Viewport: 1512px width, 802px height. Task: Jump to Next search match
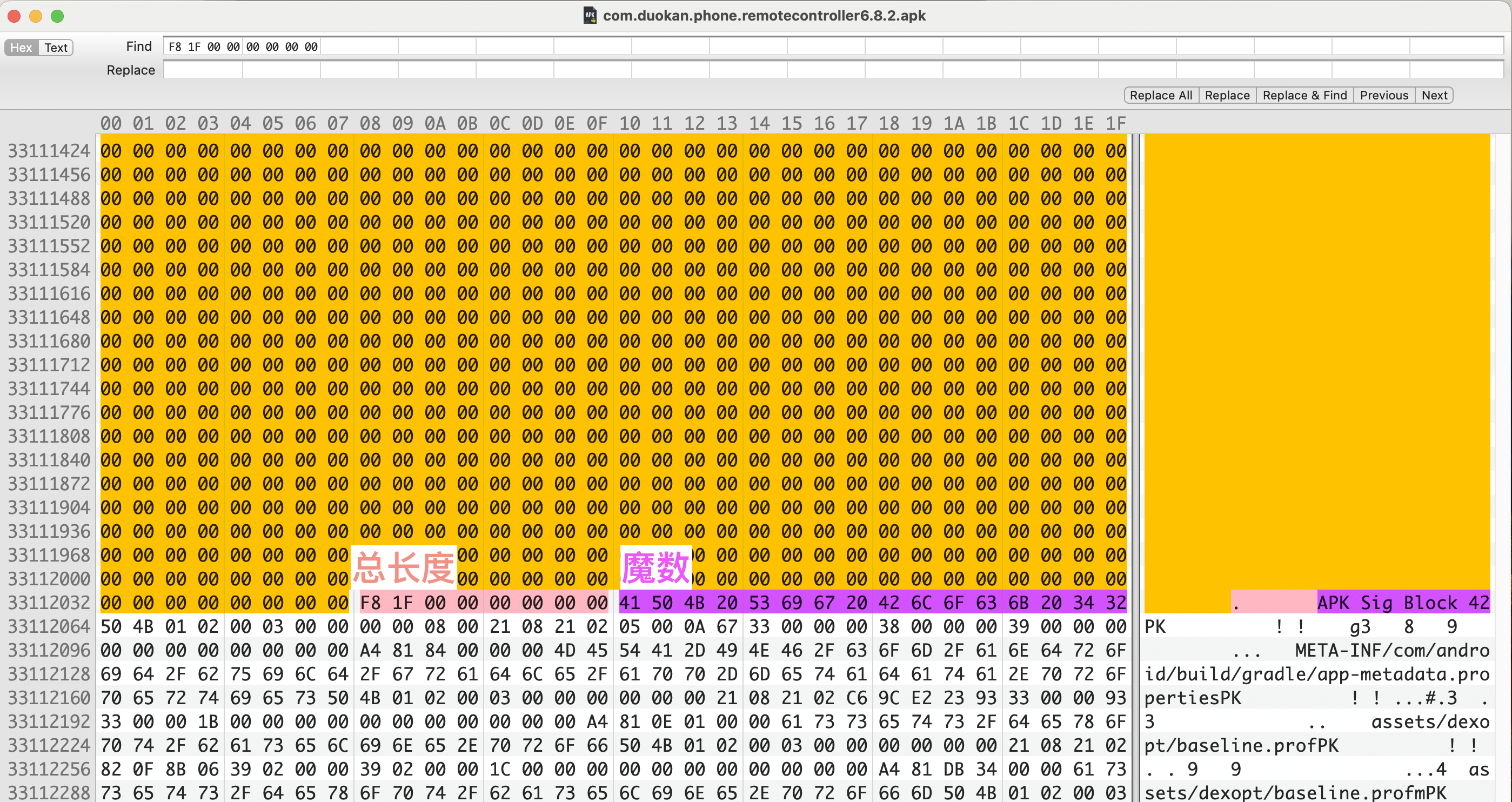pyautogui.click(x=1434, y=95)
